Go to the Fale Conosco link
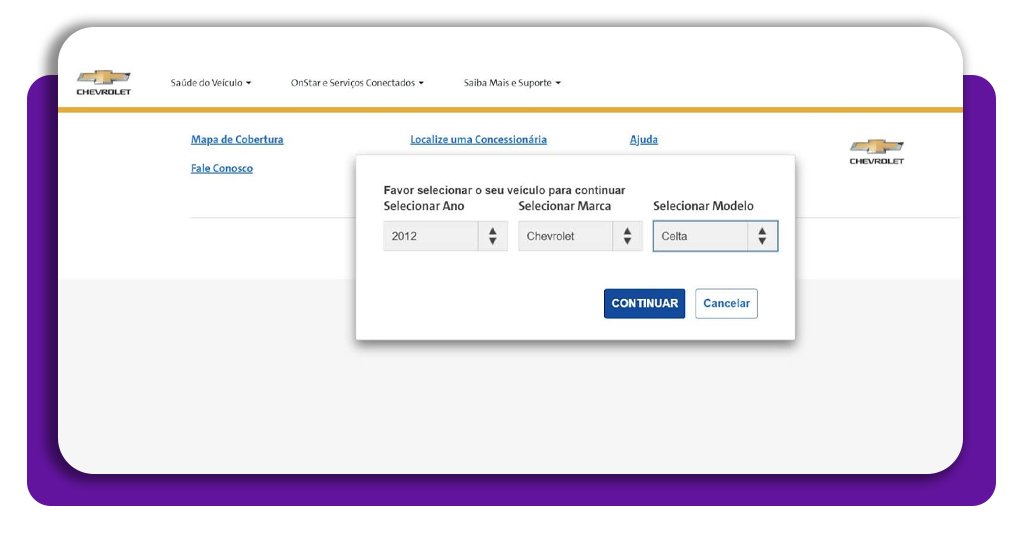This screenshot has width=1024, height=536. coord(222,168)
